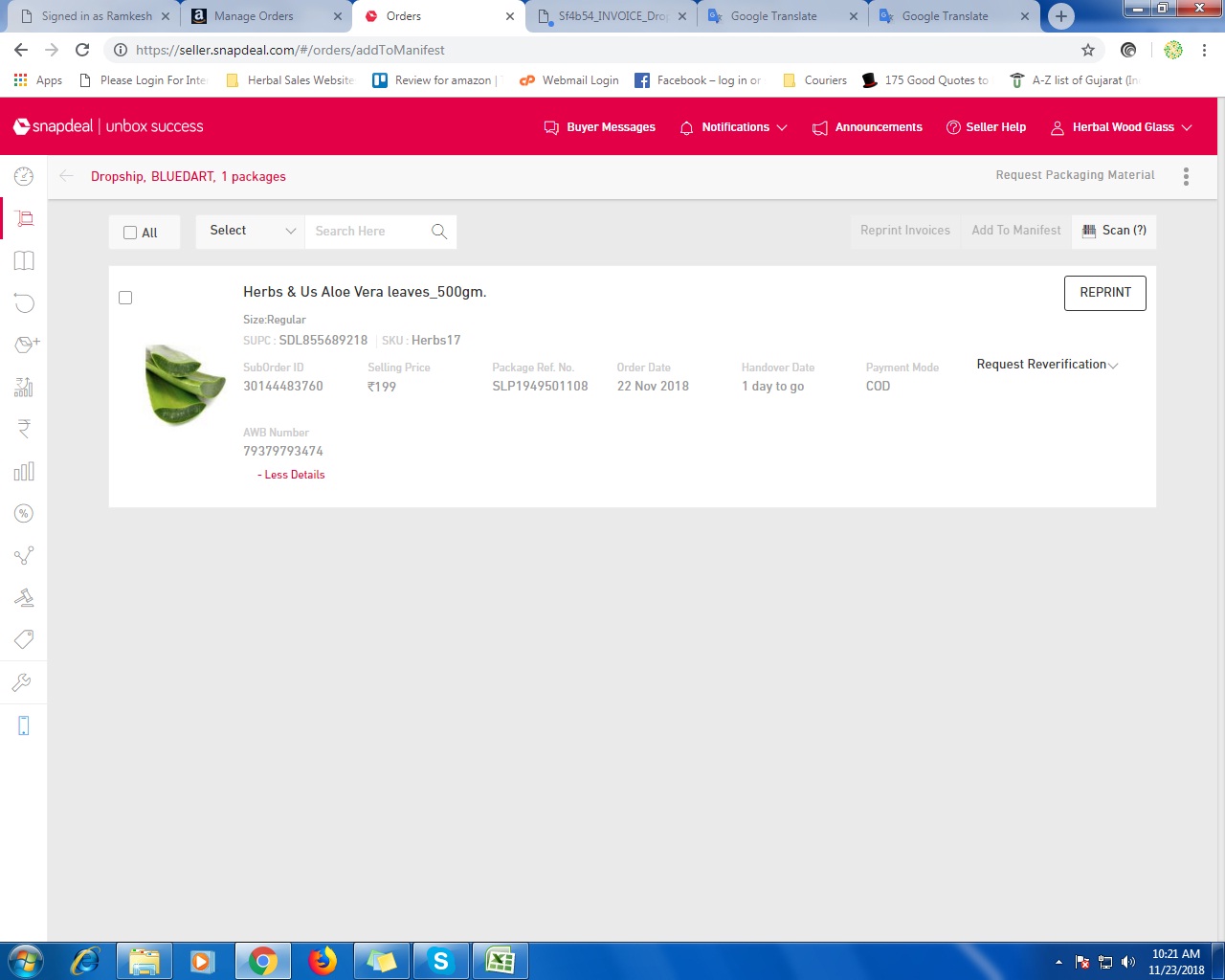Open the three-dot overflow menu on the right
This screenshot has width=1225, height=980.
coord(1186,176)
